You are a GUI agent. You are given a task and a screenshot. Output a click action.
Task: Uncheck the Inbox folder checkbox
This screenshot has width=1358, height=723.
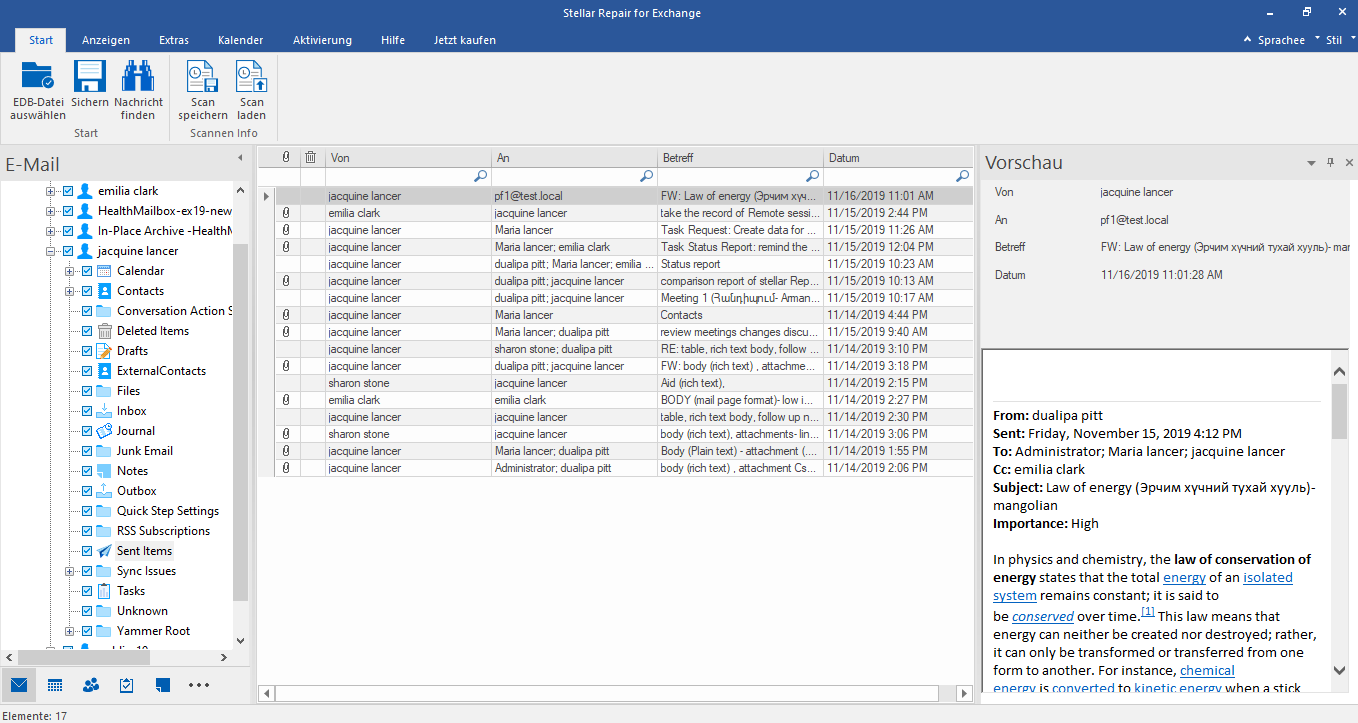pos(87,411)
